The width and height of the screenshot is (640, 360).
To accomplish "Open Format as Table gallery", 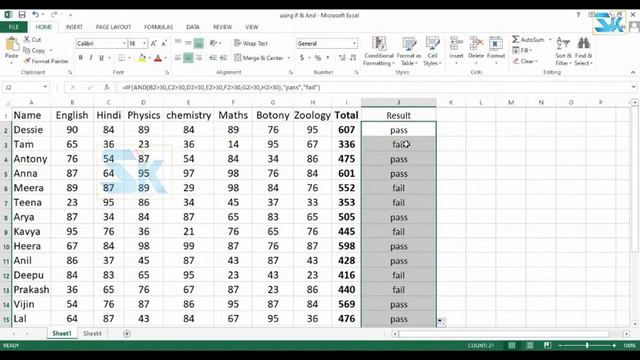I will [x=409, y=51].
